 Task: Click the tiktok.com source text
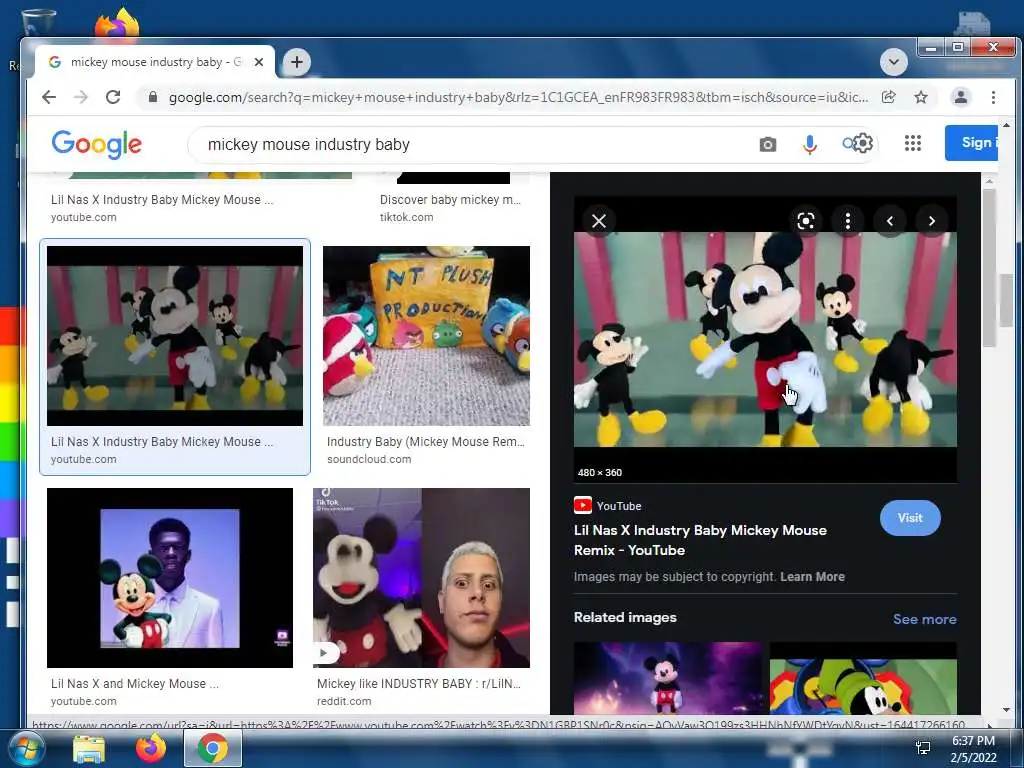pos(406,217)
